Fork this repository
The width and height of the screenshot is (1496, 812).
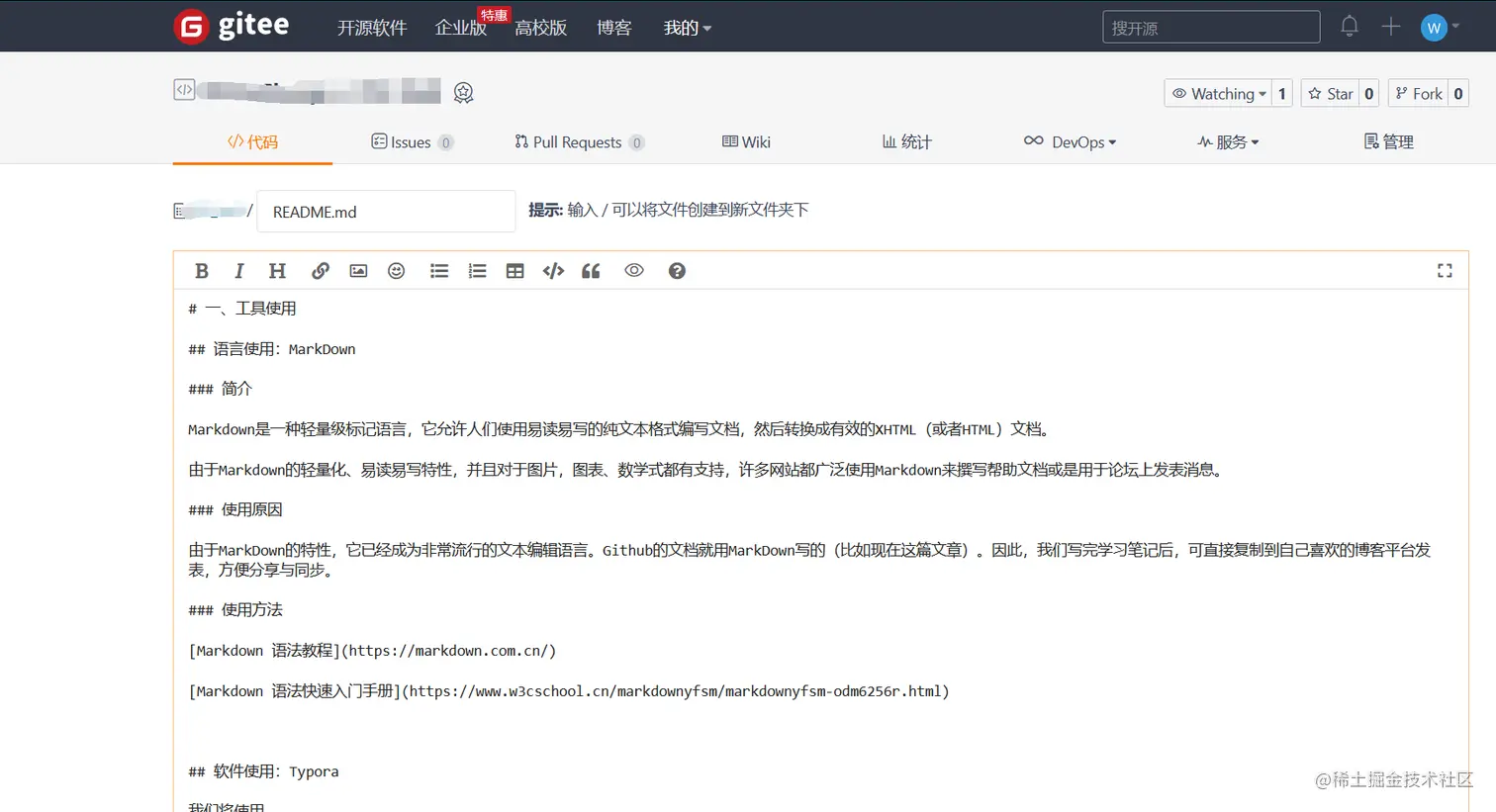tap(1419, 93)
